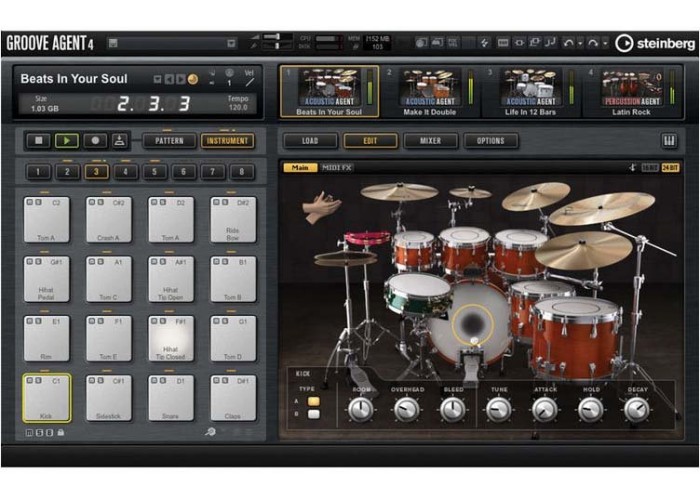Click the TUNE knob
Screen dimensions: 700x500
[499, 410]
